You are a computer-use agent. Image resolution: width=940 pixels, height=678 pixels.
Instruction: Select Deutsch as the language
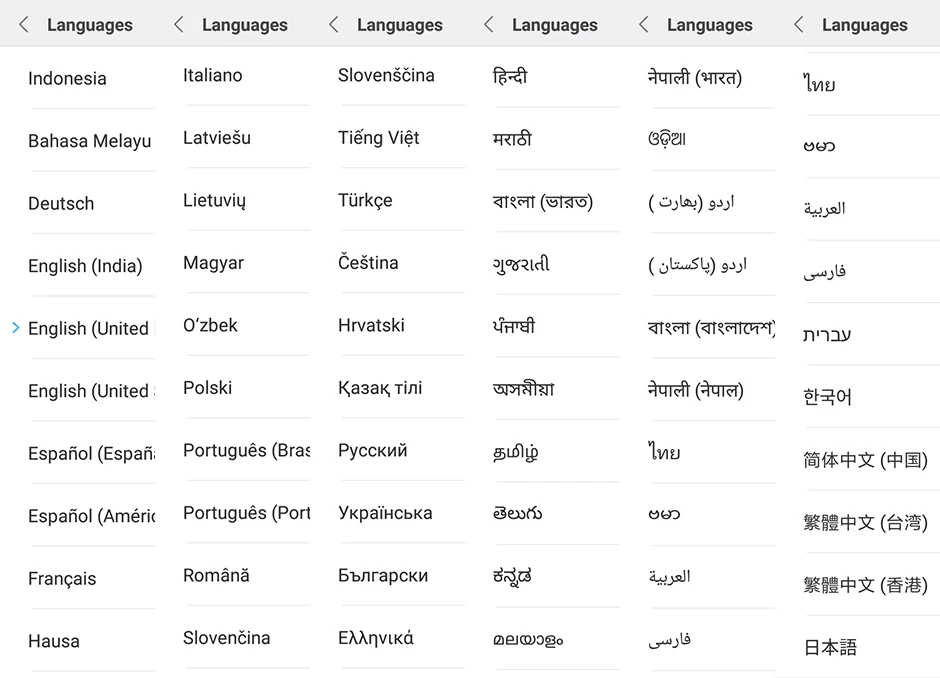coord(61,203)
